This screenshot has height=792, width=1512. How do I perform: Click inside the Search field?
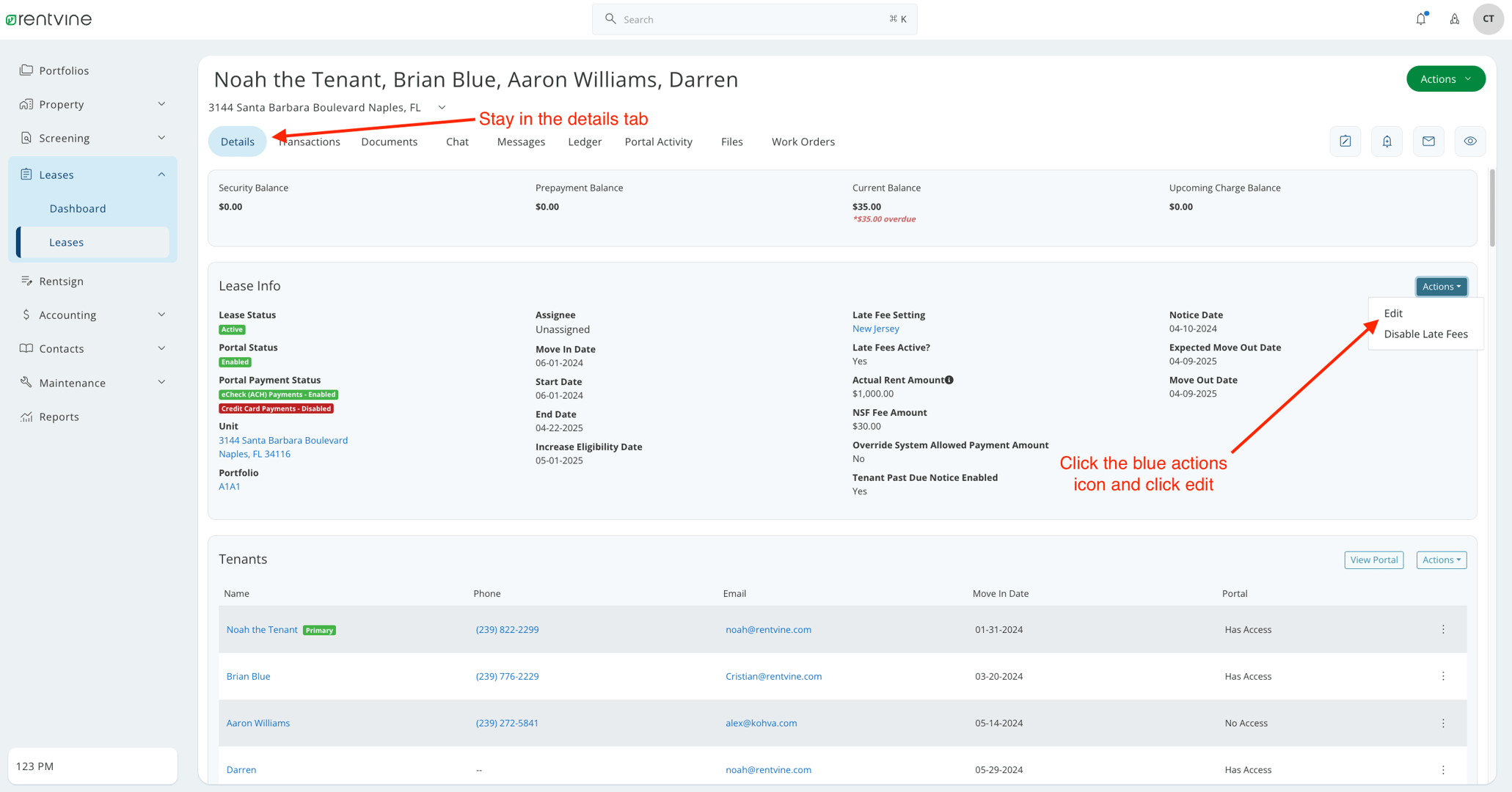click(754, 18)
